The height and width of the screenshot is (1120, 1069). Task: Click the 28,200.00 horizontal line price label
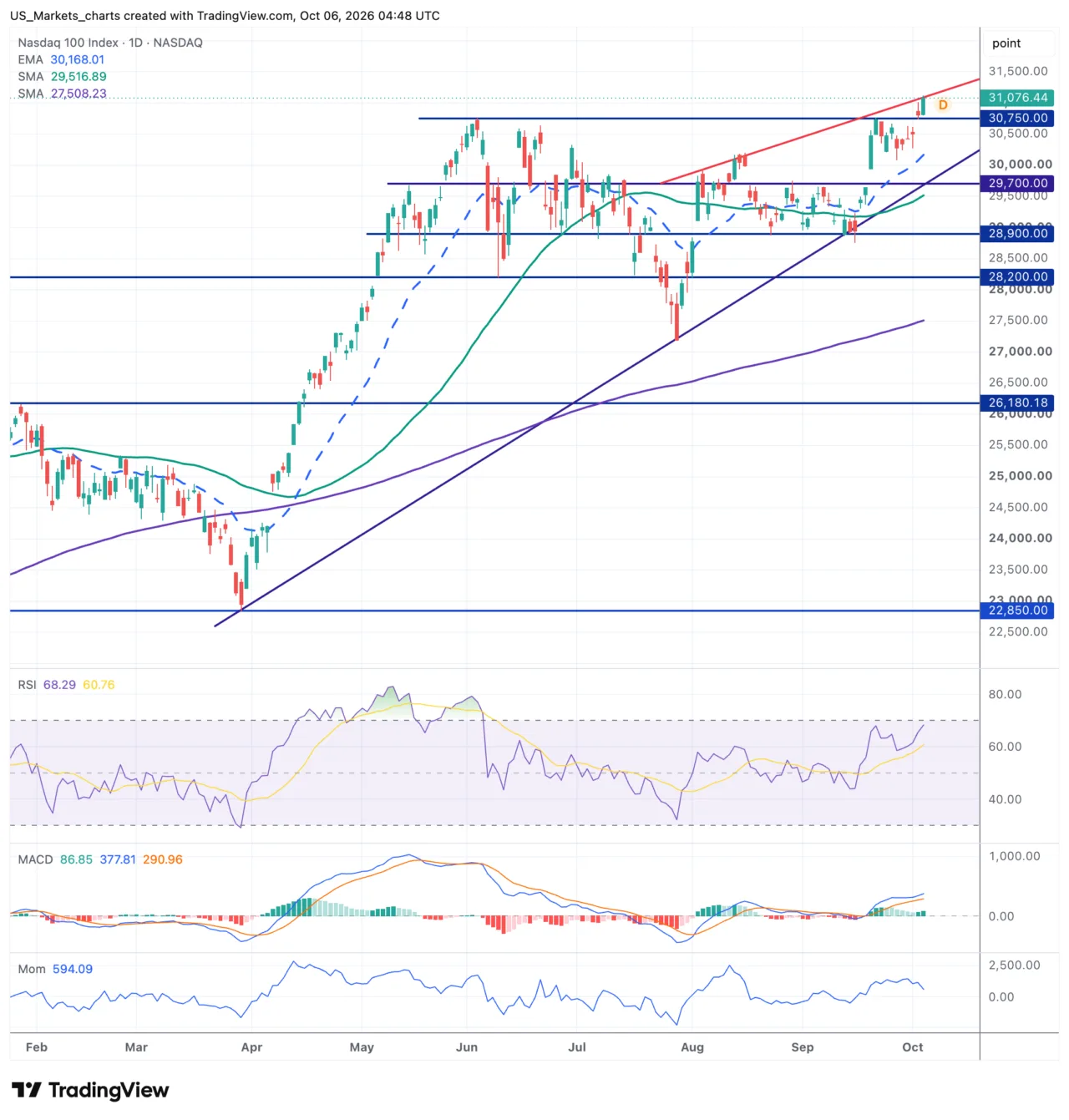pos(1017,277)
